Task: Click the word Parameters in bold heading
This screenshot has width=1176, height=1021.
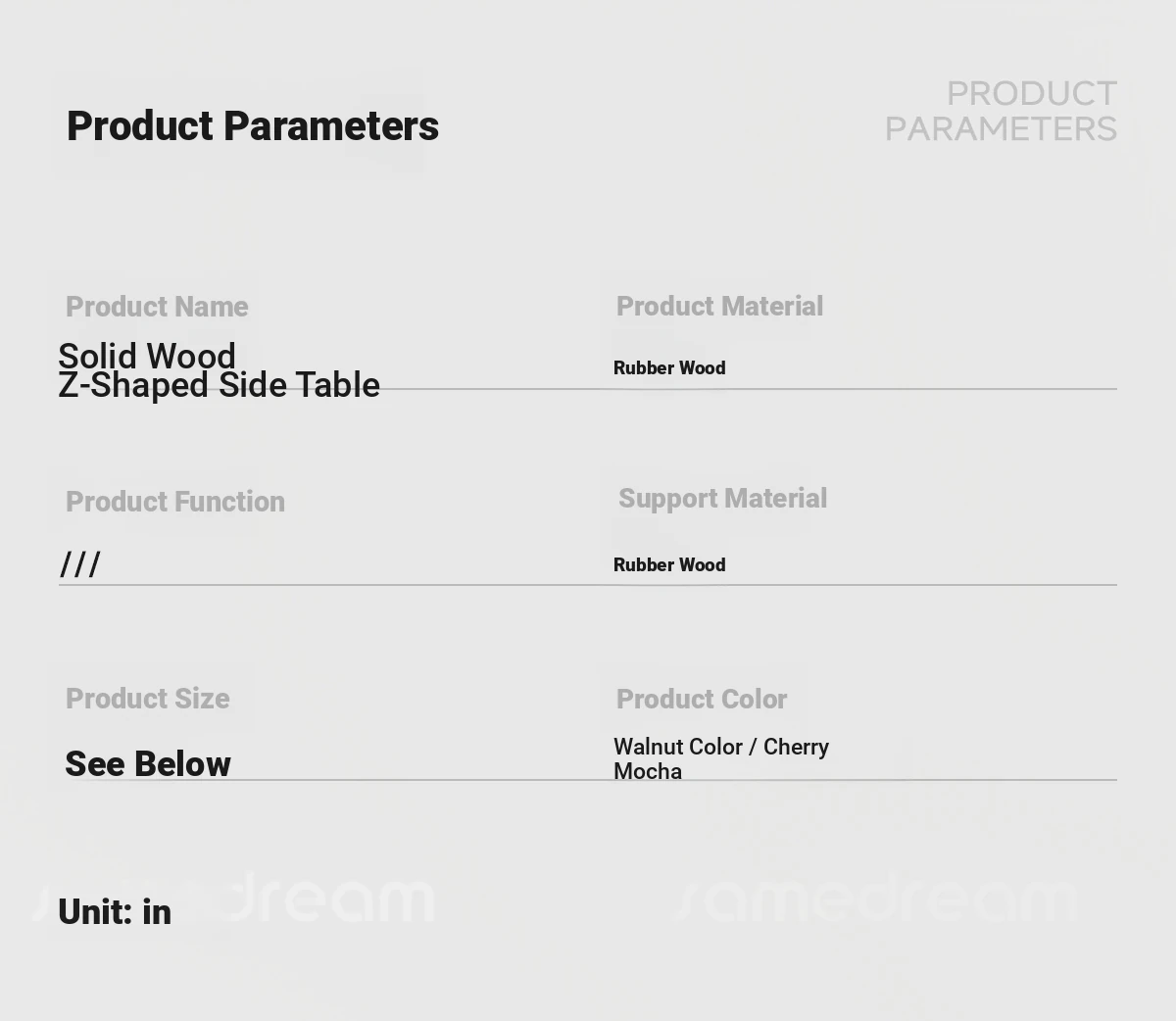Action: tap(331, 126)
